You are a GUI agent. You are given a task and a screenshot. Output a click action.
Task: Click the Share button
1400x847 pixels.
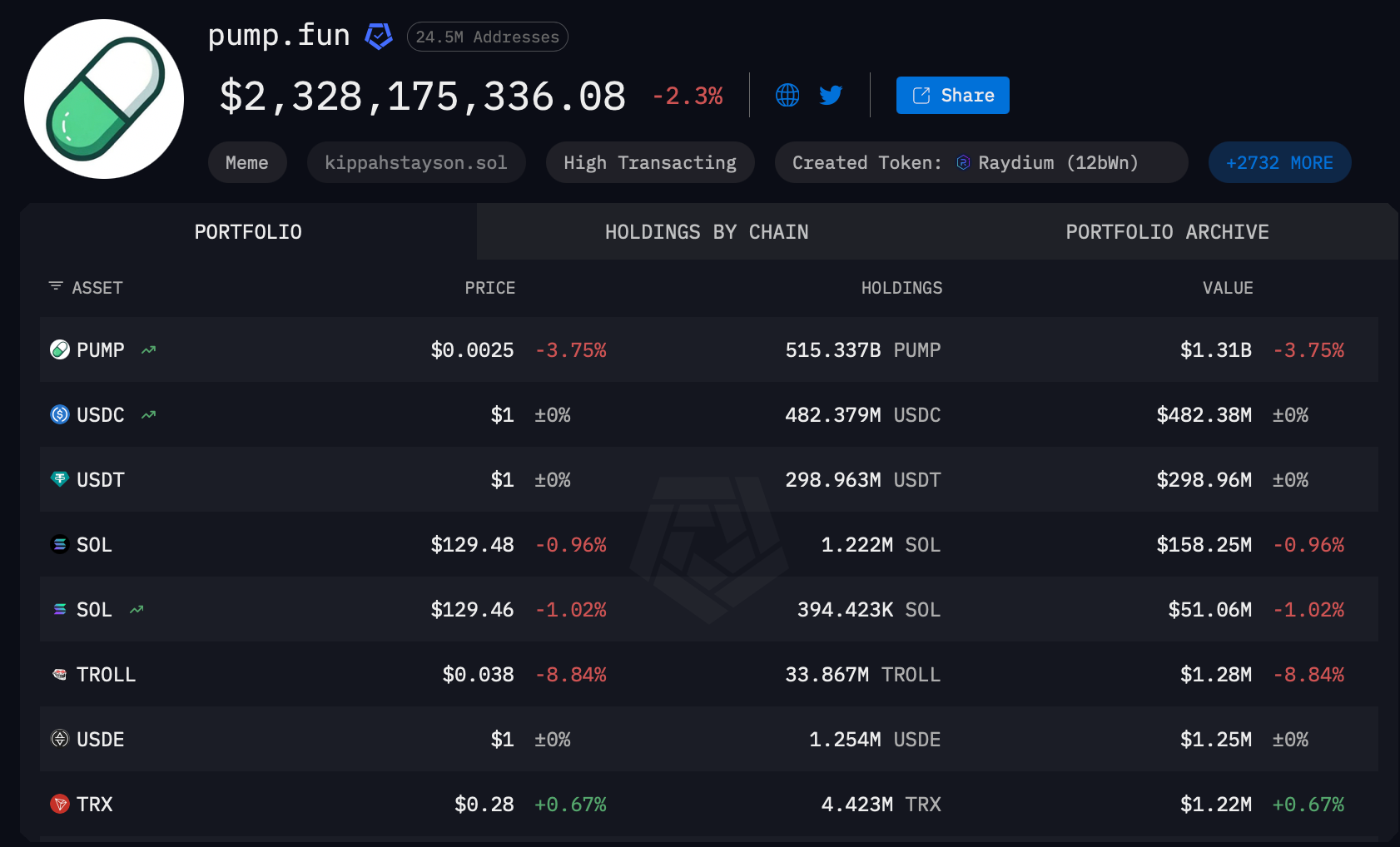coord(952,95)
